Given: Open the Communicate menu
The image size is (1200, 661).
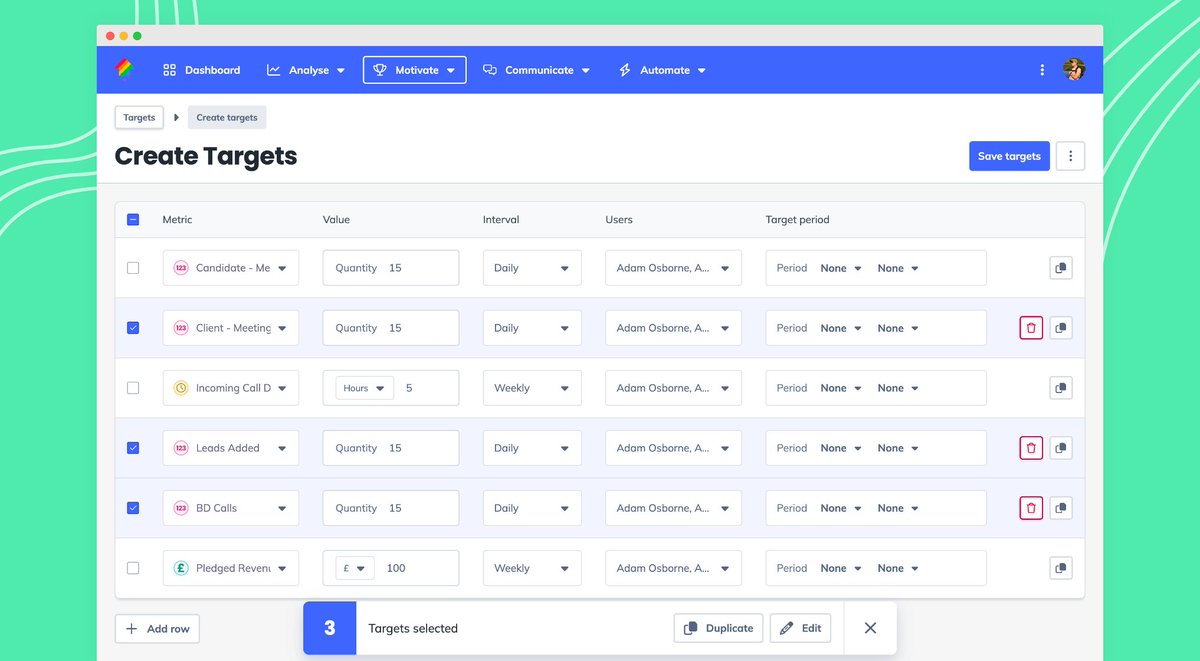Looking at the screenshot, I should click(x=536, y=70).
